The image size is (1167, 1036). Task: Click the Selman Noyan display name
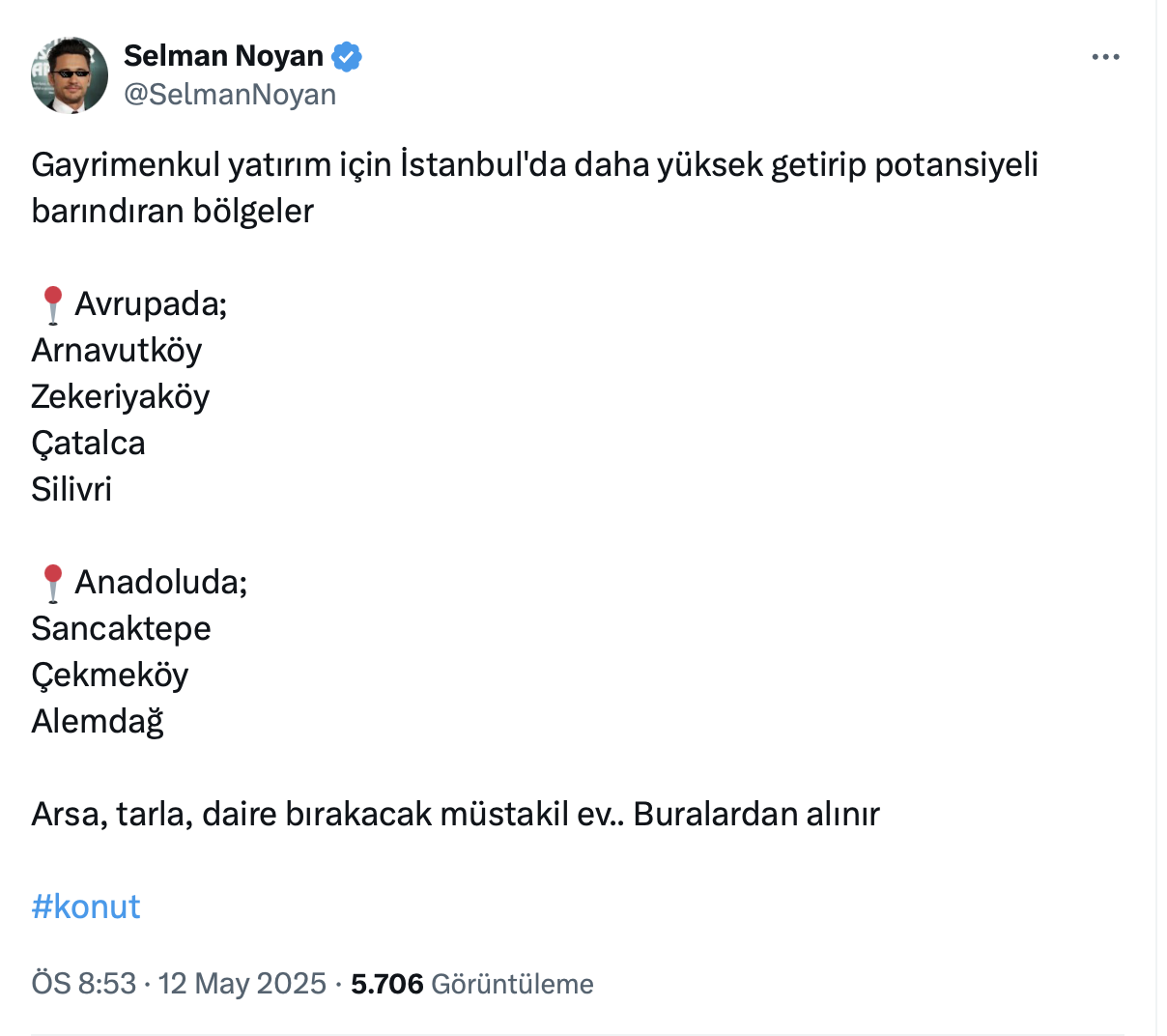click(223, 56)
